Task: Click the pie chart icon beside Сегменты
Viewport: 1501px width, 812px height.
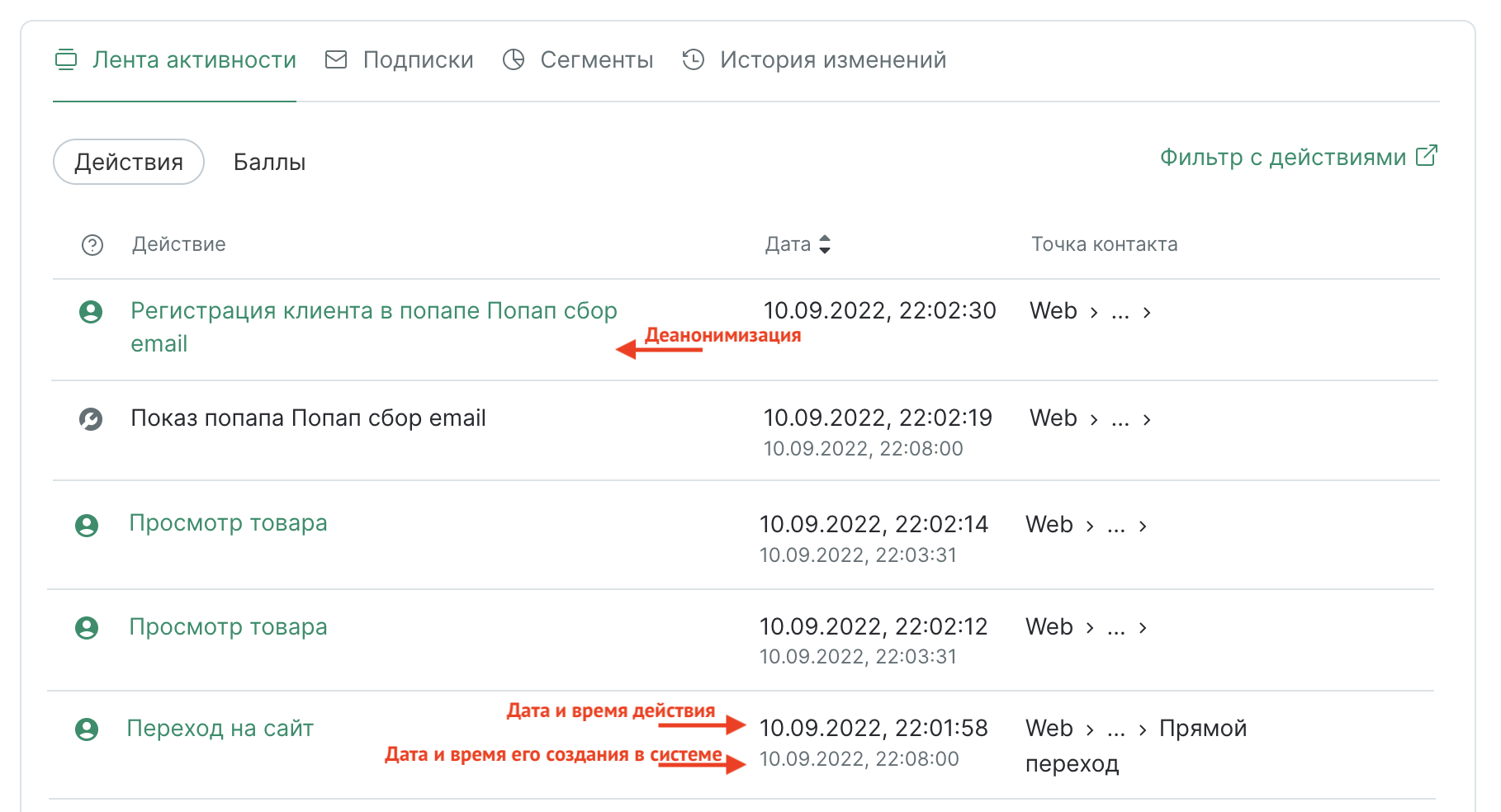Action: (x=514, y=59)
